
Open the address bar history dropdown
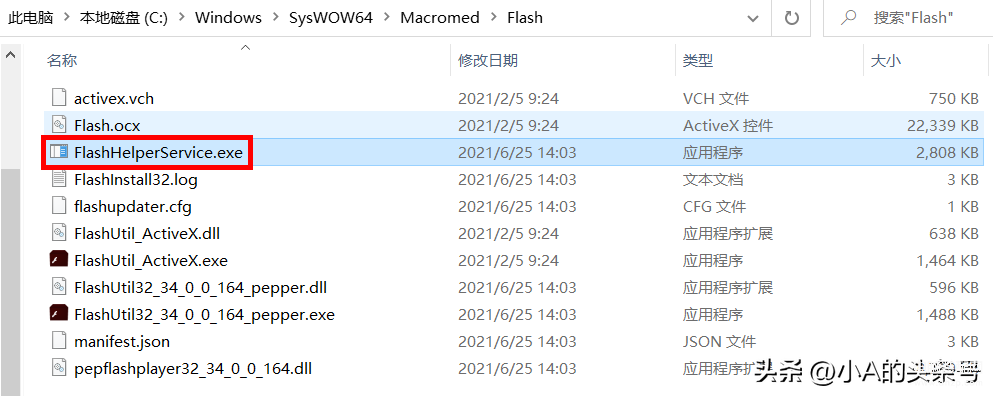[752, 18]
